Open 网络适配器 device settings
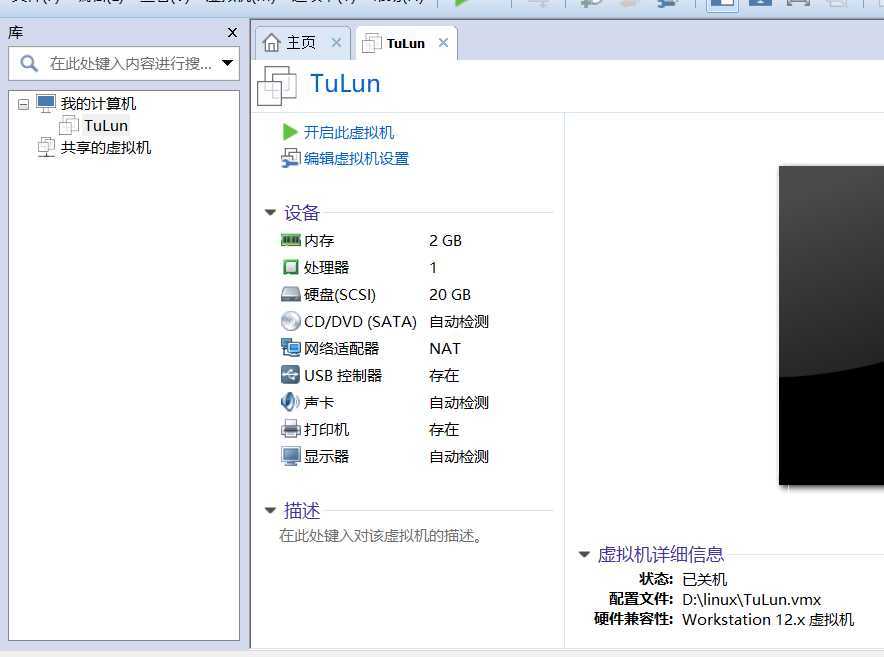 [342, 349]
